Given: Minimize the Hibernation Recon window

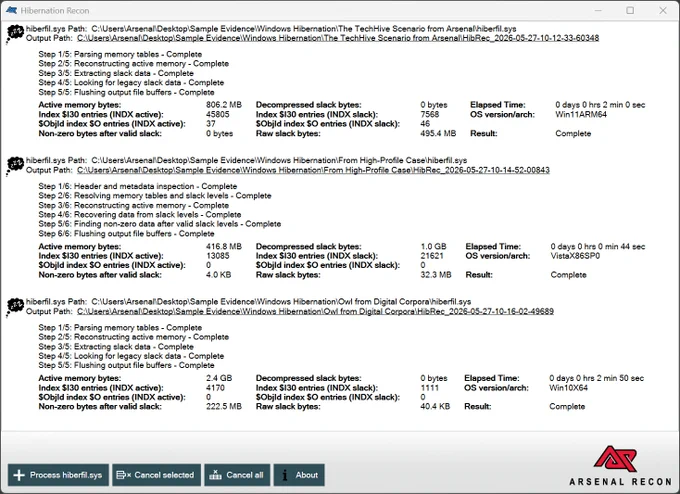Looking at the screenshot, I should 598,10.
